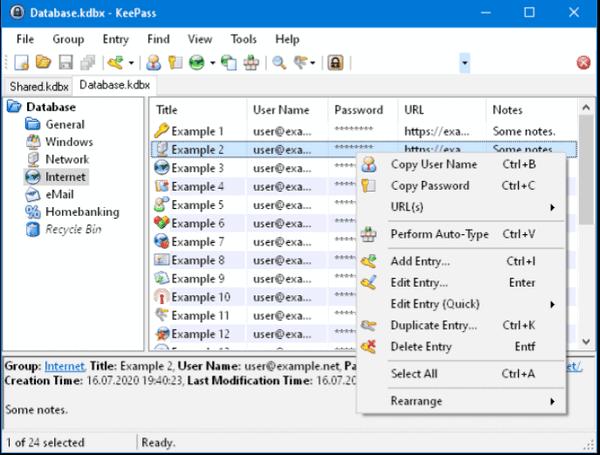Select the Network group

(x=67, y=159)
